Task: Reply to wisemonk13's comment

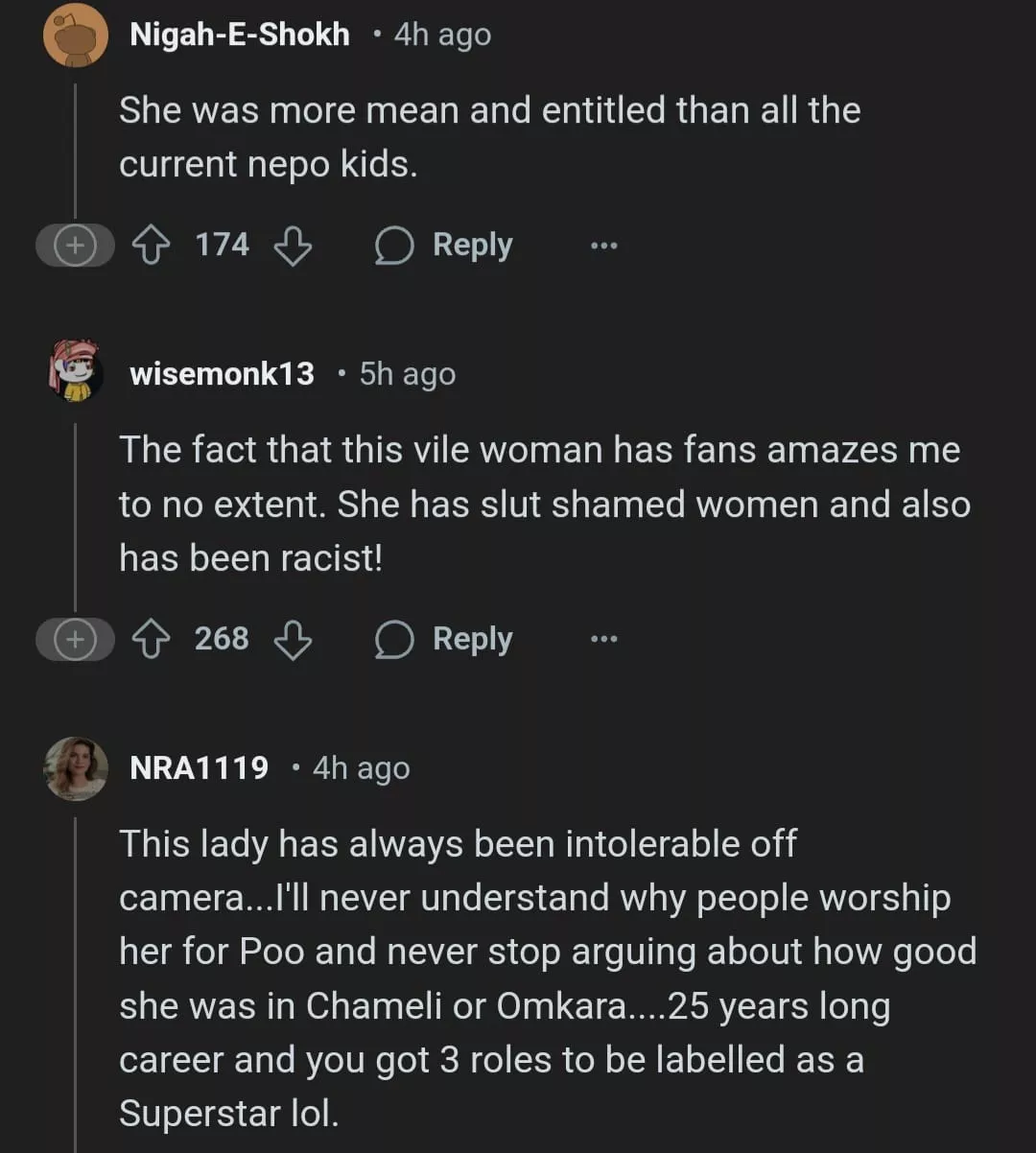Action: [472, 639]
